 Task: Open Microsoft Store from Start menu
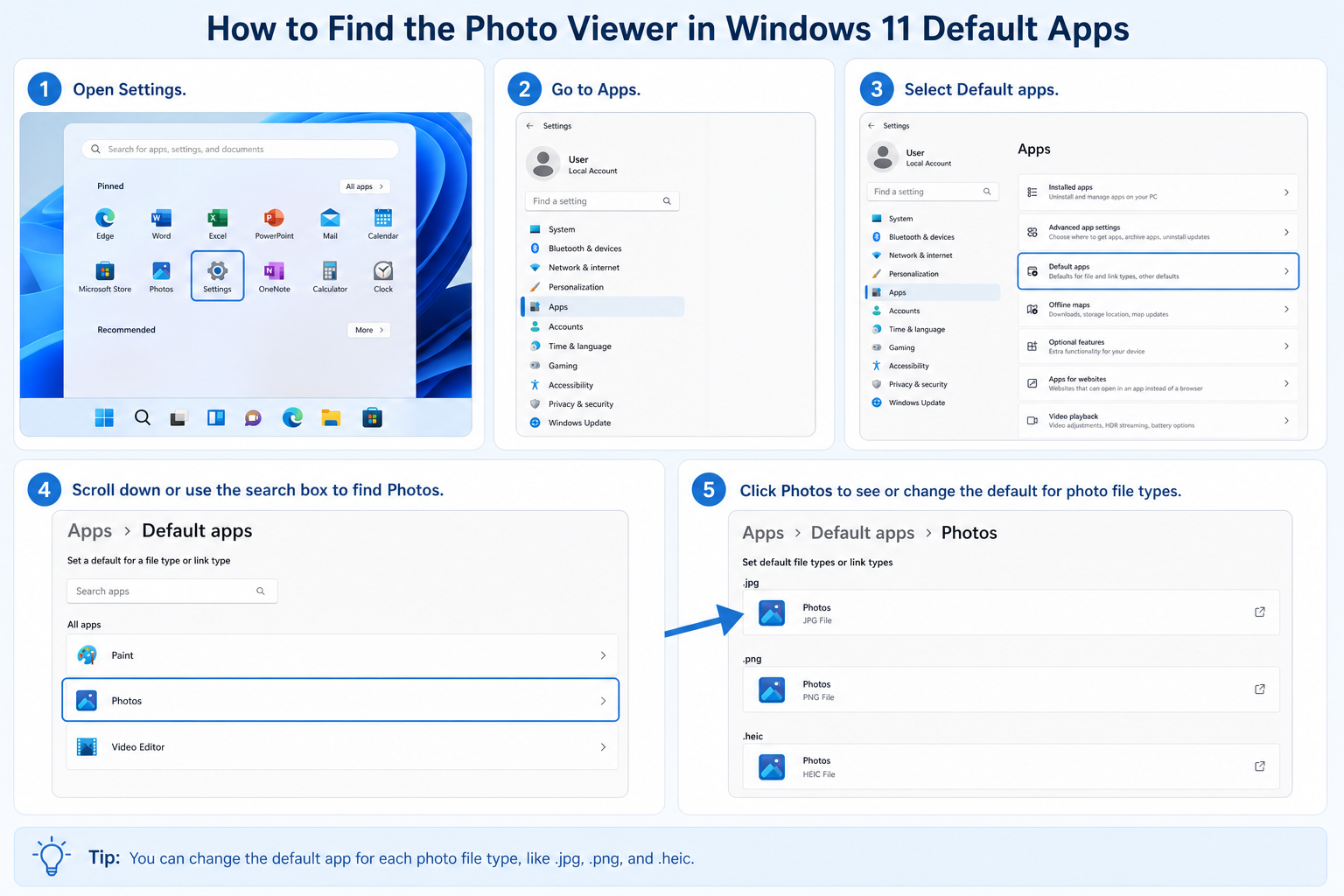105,276
